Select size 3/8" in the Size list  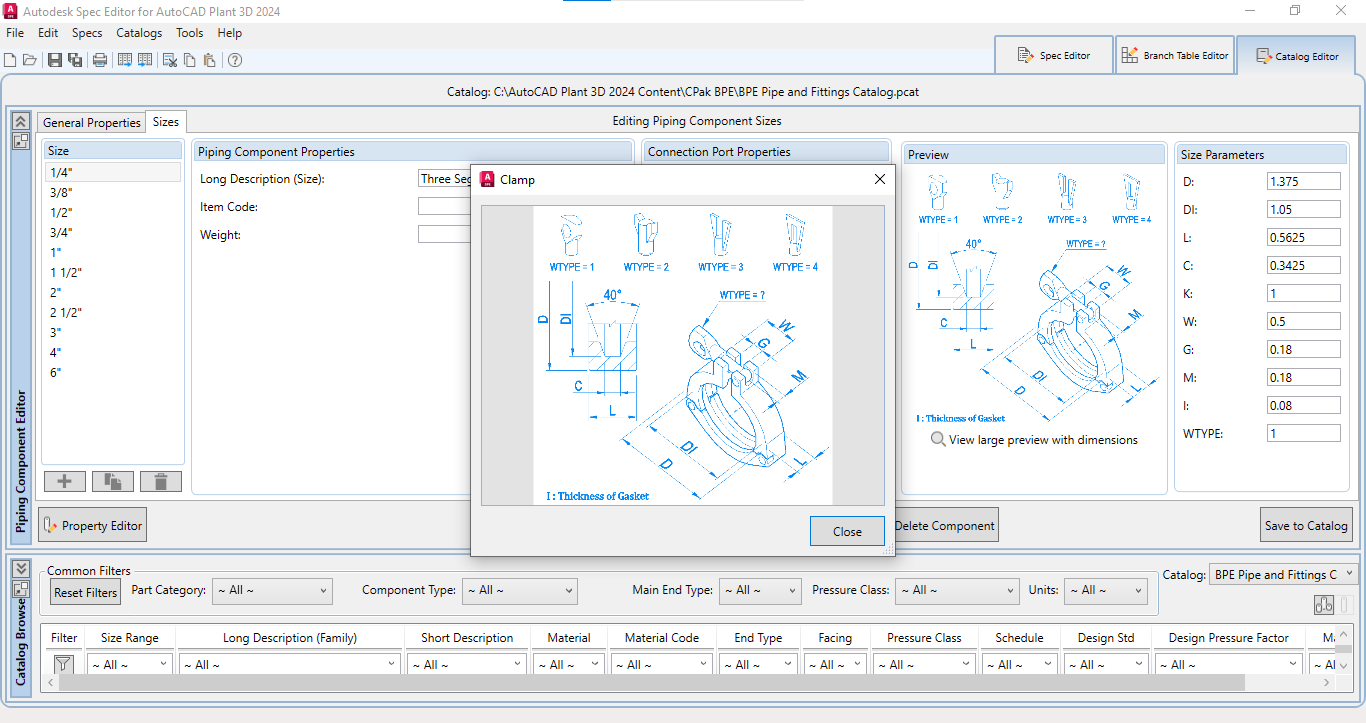coord(113,192)
